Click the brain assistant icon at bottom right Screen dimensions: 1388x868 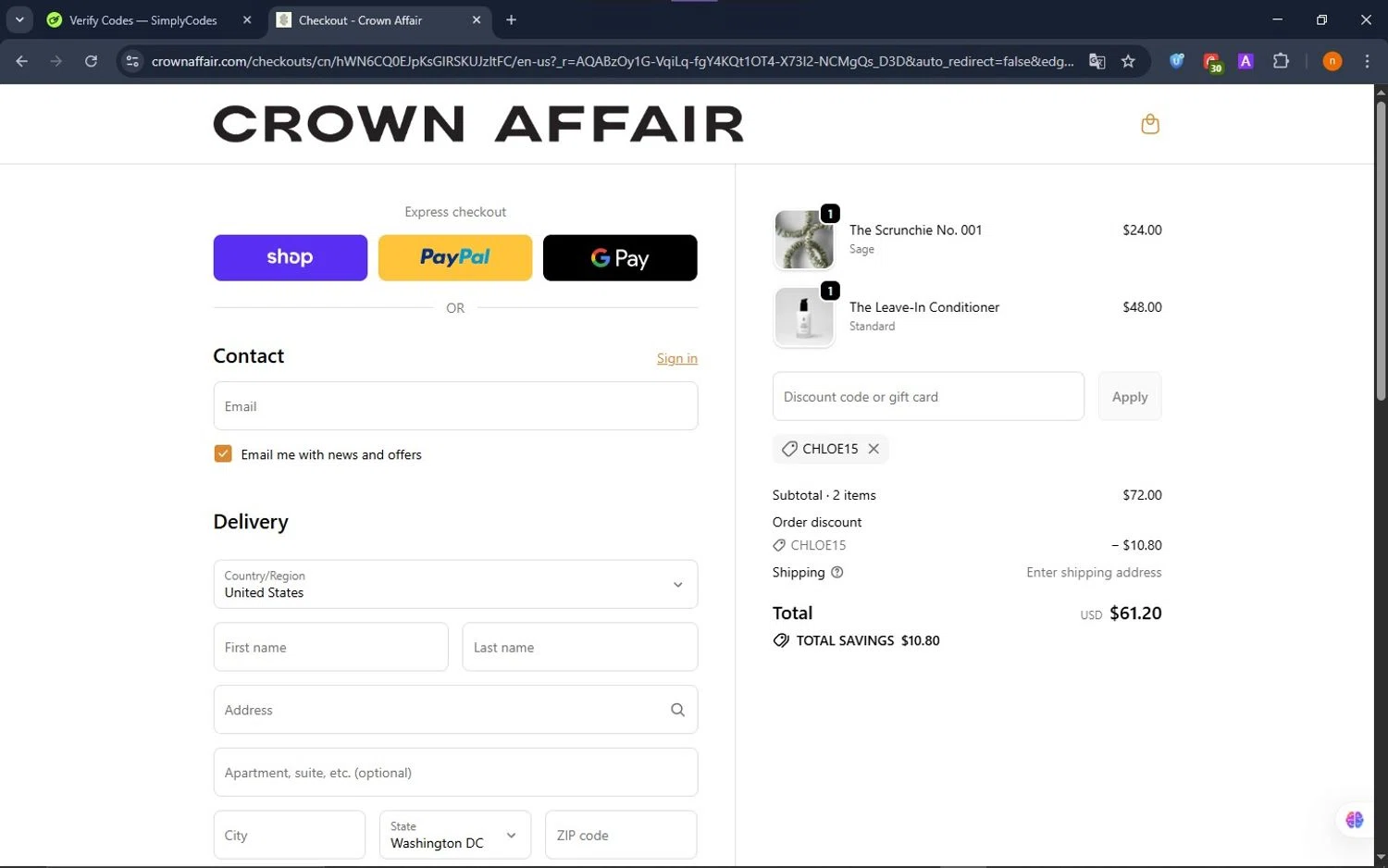[1355, 820]
